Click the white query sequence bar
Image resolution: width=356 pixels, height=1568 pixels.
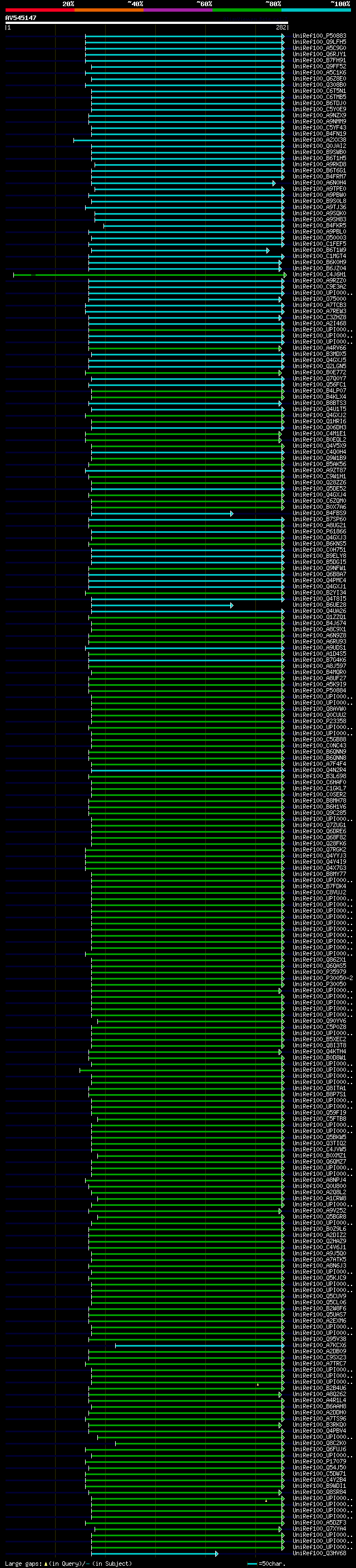[147, 23]
